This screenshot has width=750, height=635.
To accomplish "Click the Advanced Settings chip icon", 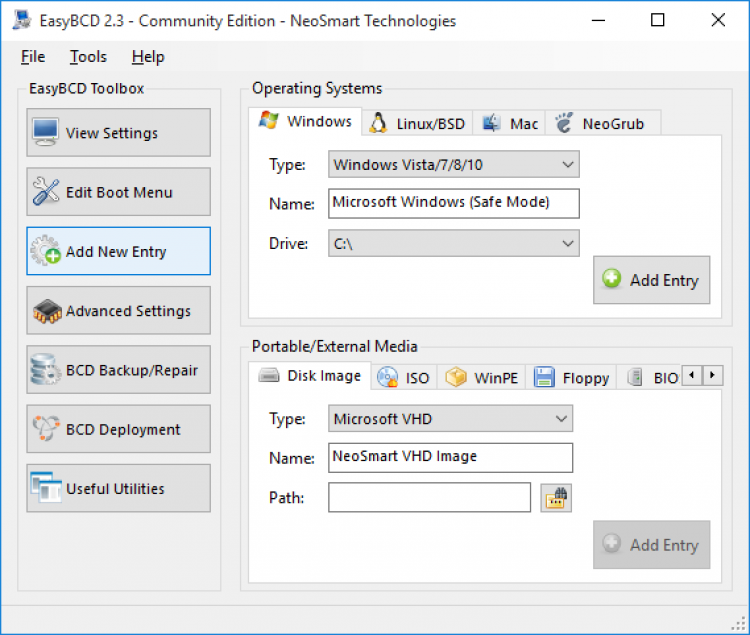I will coord(45,311).
